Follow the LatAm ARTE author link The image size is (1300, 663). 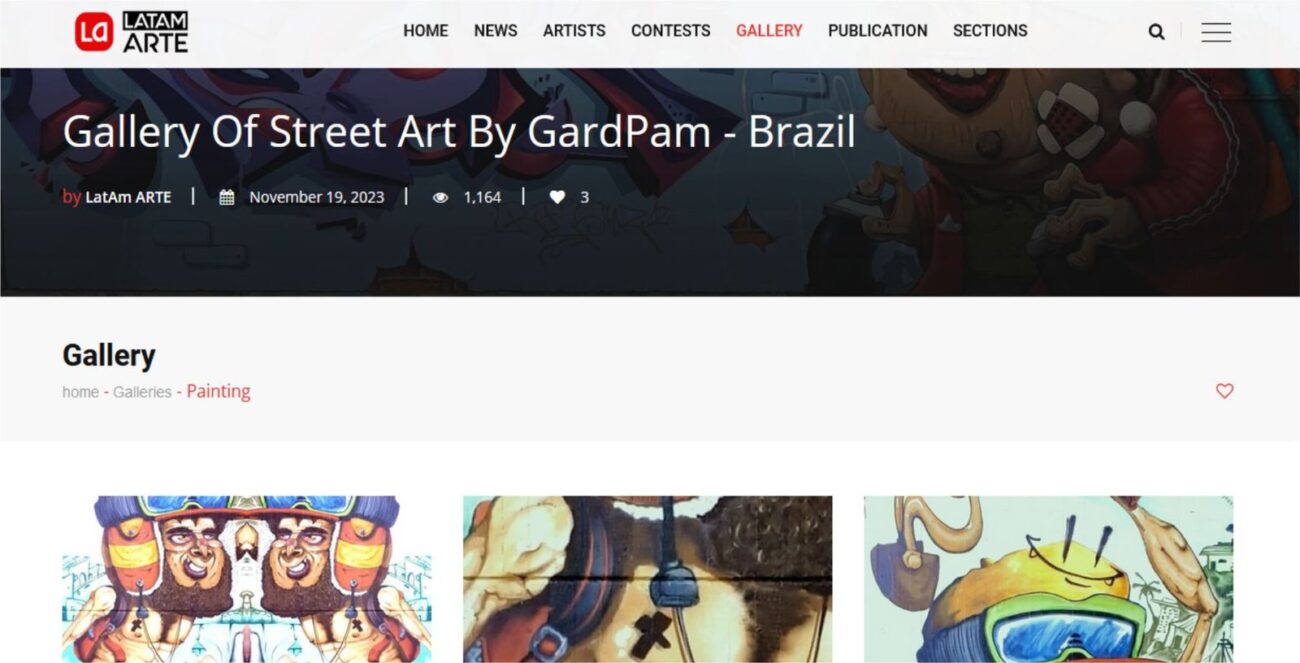[x=128, y=197]
